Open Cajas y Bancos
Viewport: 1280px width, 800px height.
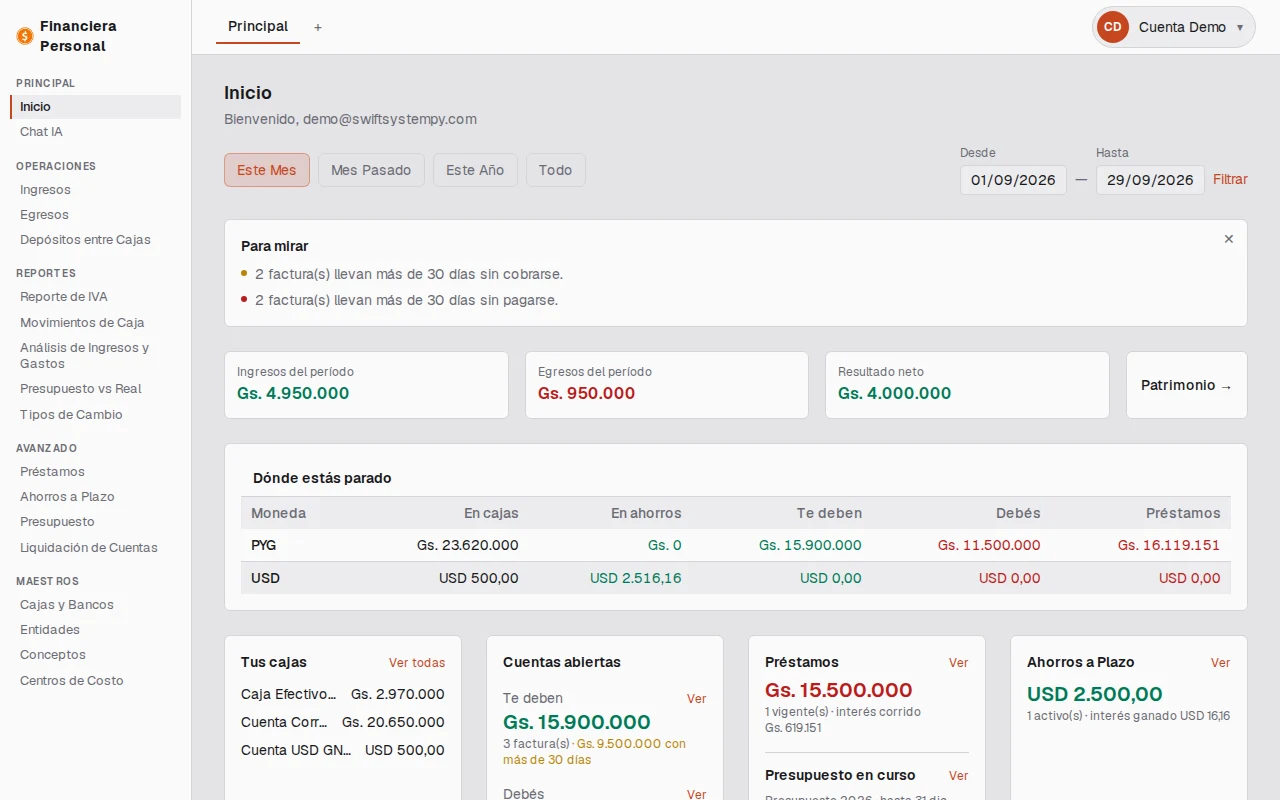(x=96, y=605)
